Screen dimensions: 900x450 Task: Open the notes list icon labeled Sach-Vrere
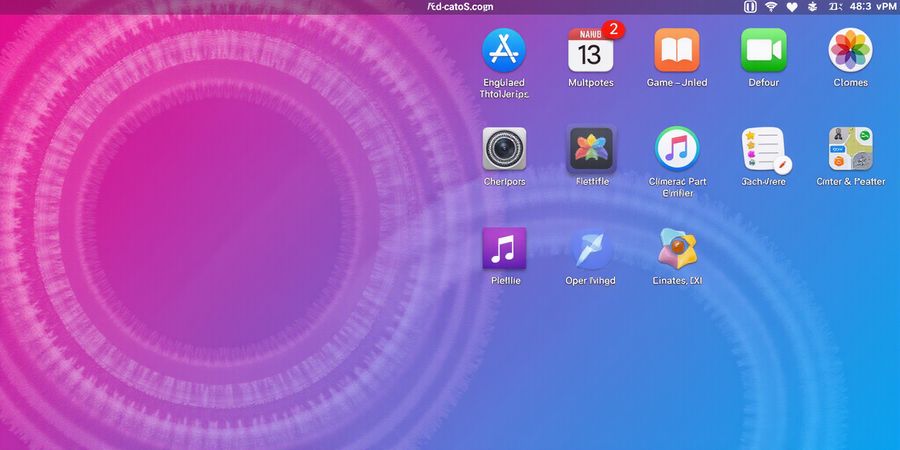tap(765, 150)
